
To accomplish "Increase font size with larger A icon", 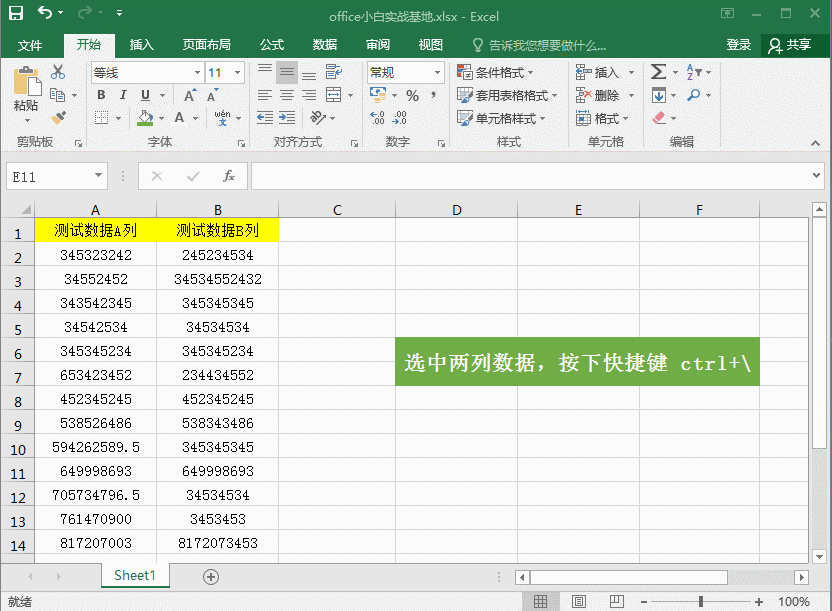I will 189,95.
